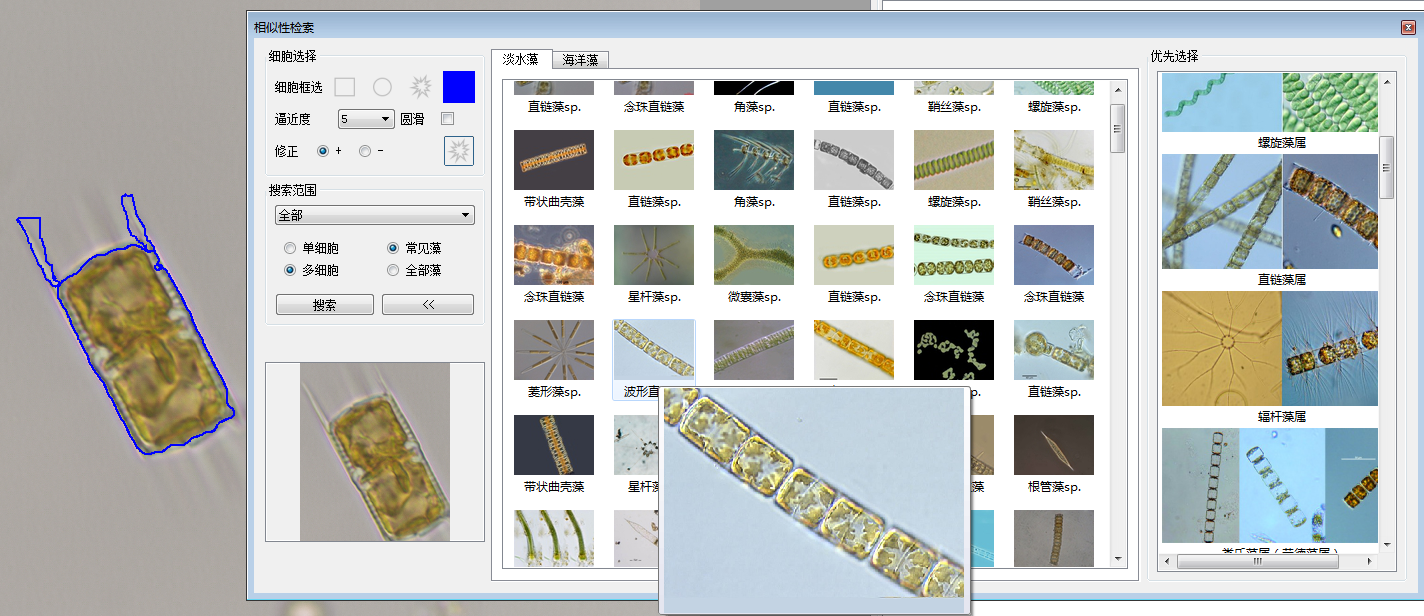Image resolution: width=1424 pixels, height=616 pixels.
Task: Select the highlighted 波形直链藻 thumbnail
Action: coord(654,350)
